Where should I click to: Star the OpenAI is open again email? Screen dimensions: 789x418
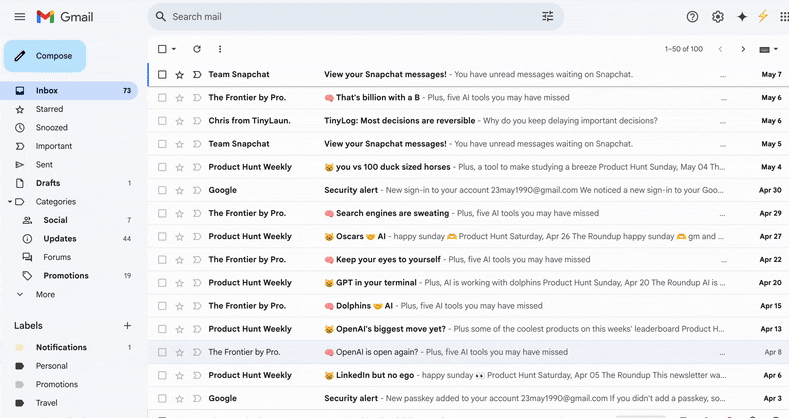point(180,352)
